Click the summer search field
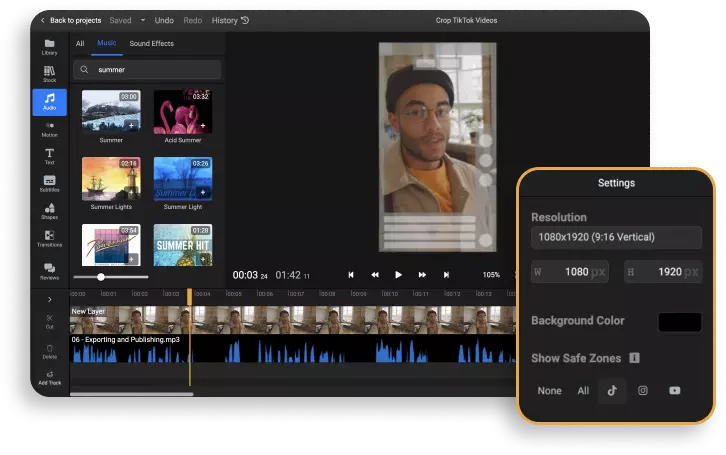Screen dimensions: 726x455 147,69
